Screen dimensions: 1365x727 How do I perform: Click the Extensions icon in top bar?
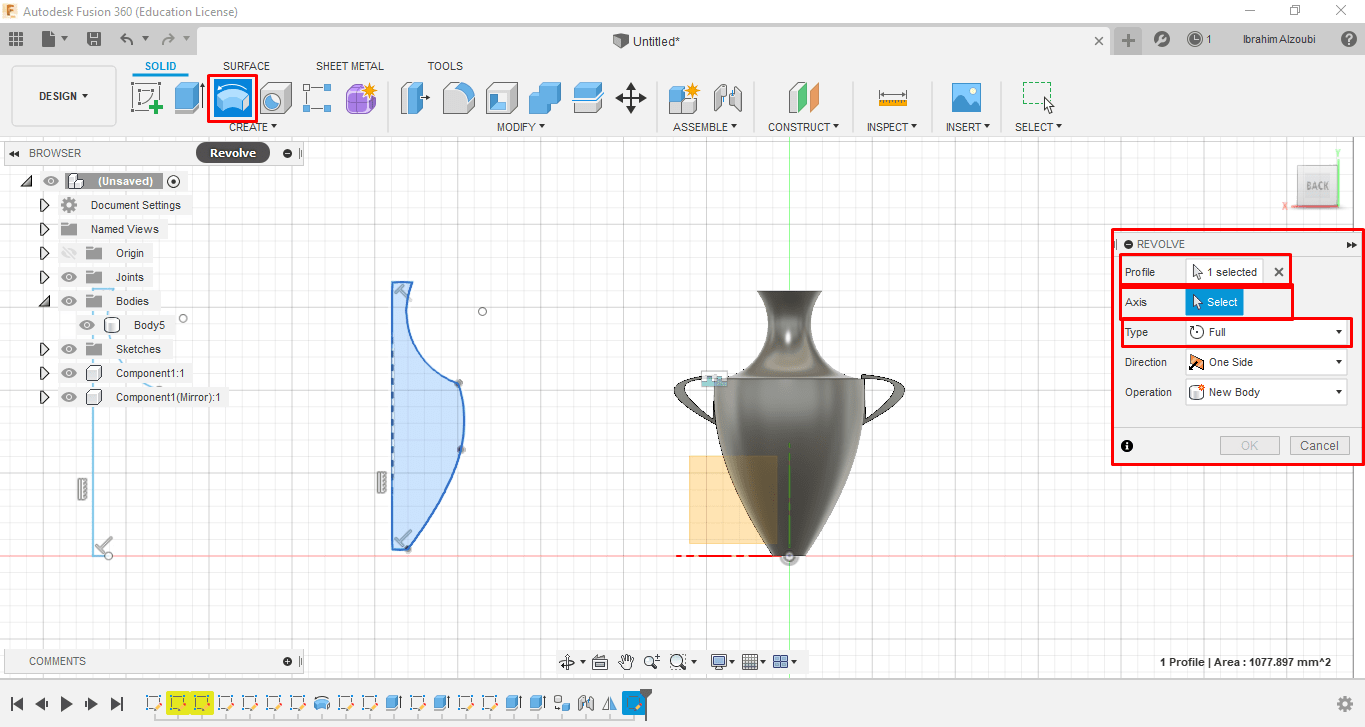1162,39
